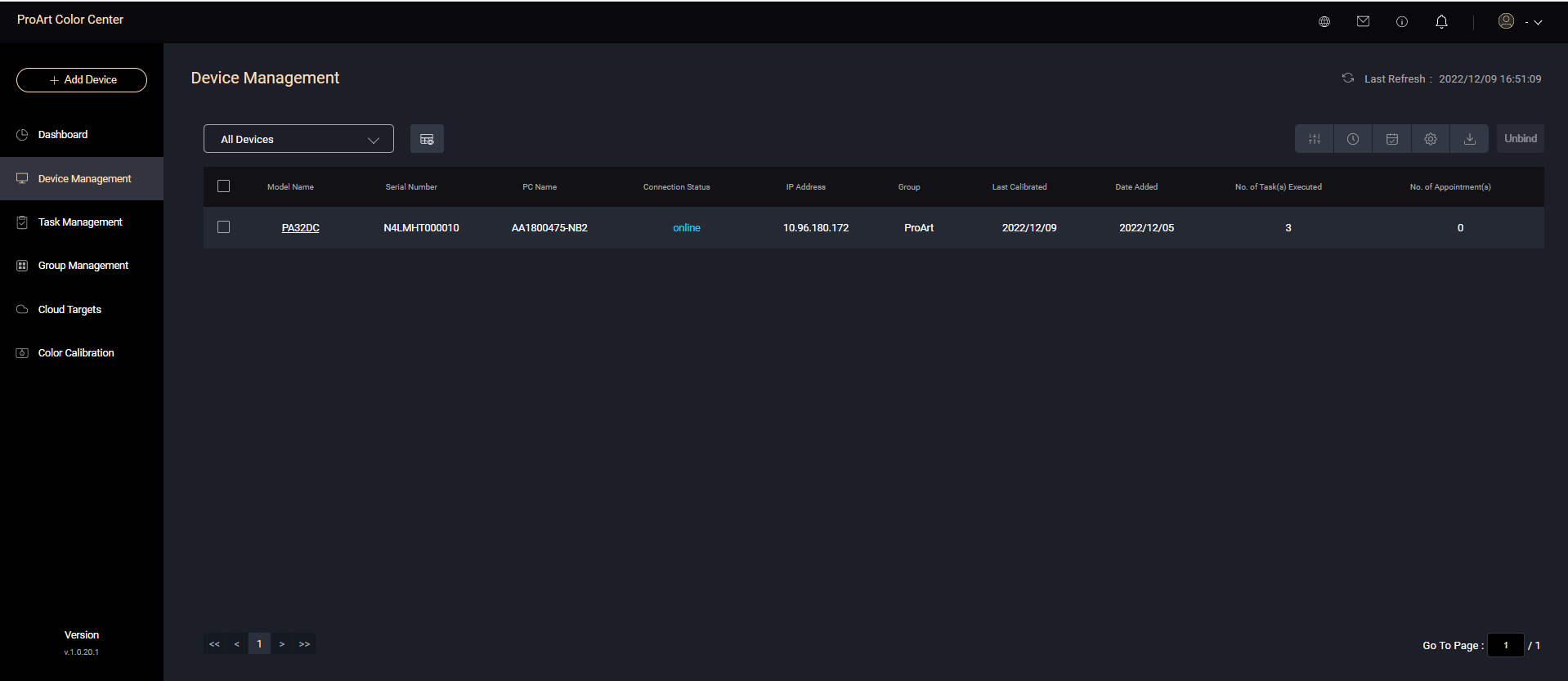Go to previous page
The height and width of the screenshot is (681, 1568).
[x=237, y=644]
